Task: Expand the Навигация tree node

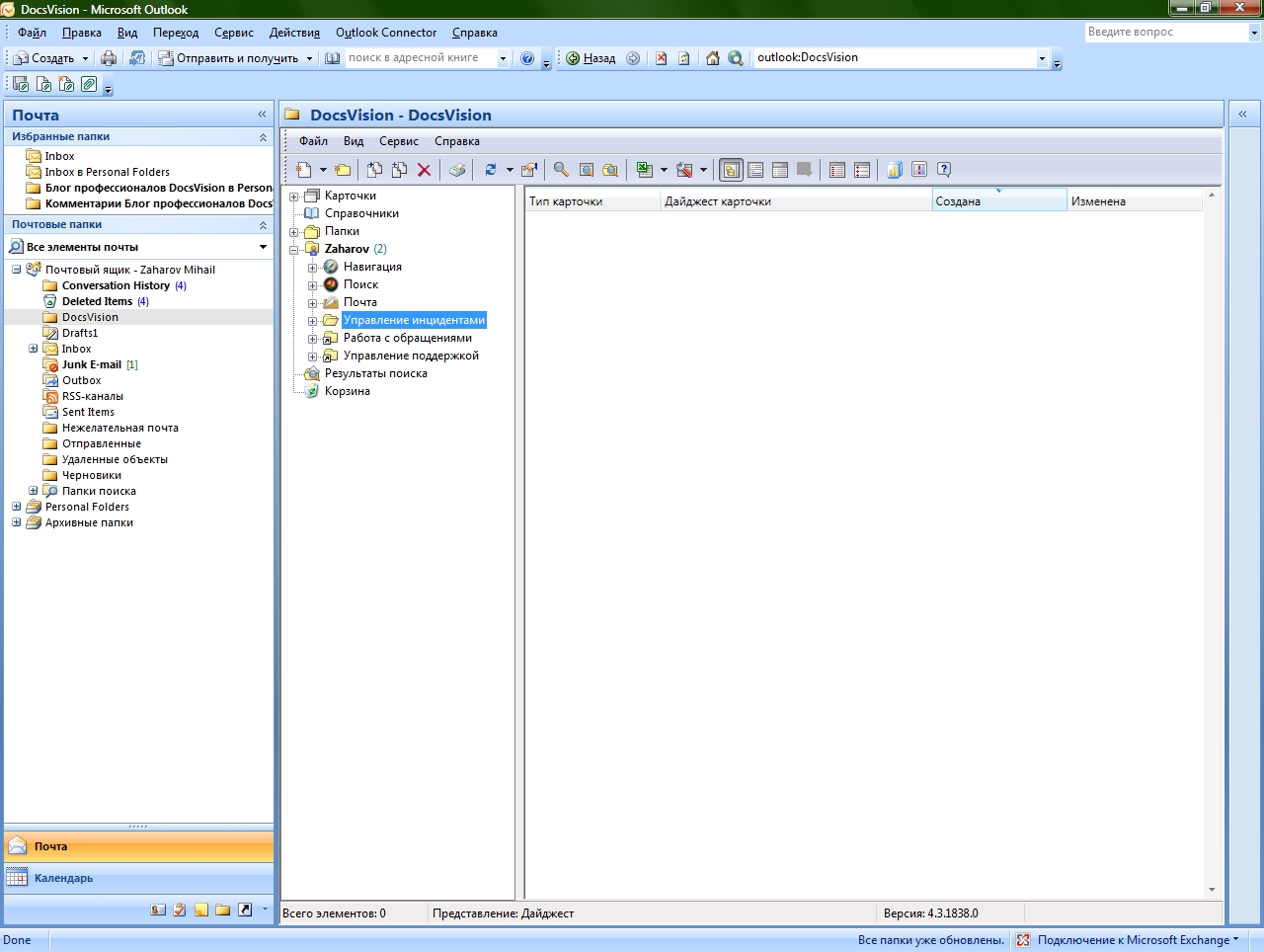Action: point(312,268)
